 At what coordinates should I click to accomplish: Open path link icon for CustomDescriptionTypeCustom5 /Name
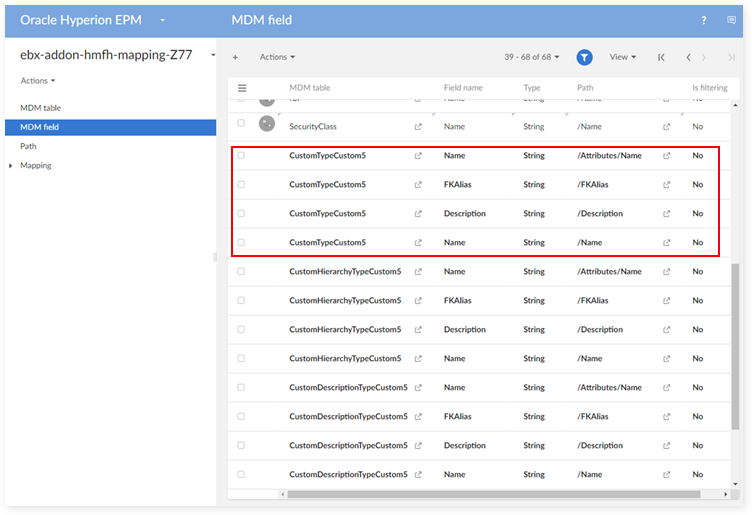(667, 475)
